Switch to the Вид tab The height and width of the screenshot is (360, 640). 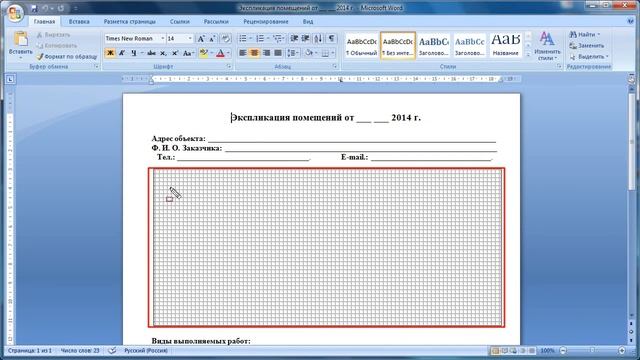pyautogui.click(x=308, y=22)
